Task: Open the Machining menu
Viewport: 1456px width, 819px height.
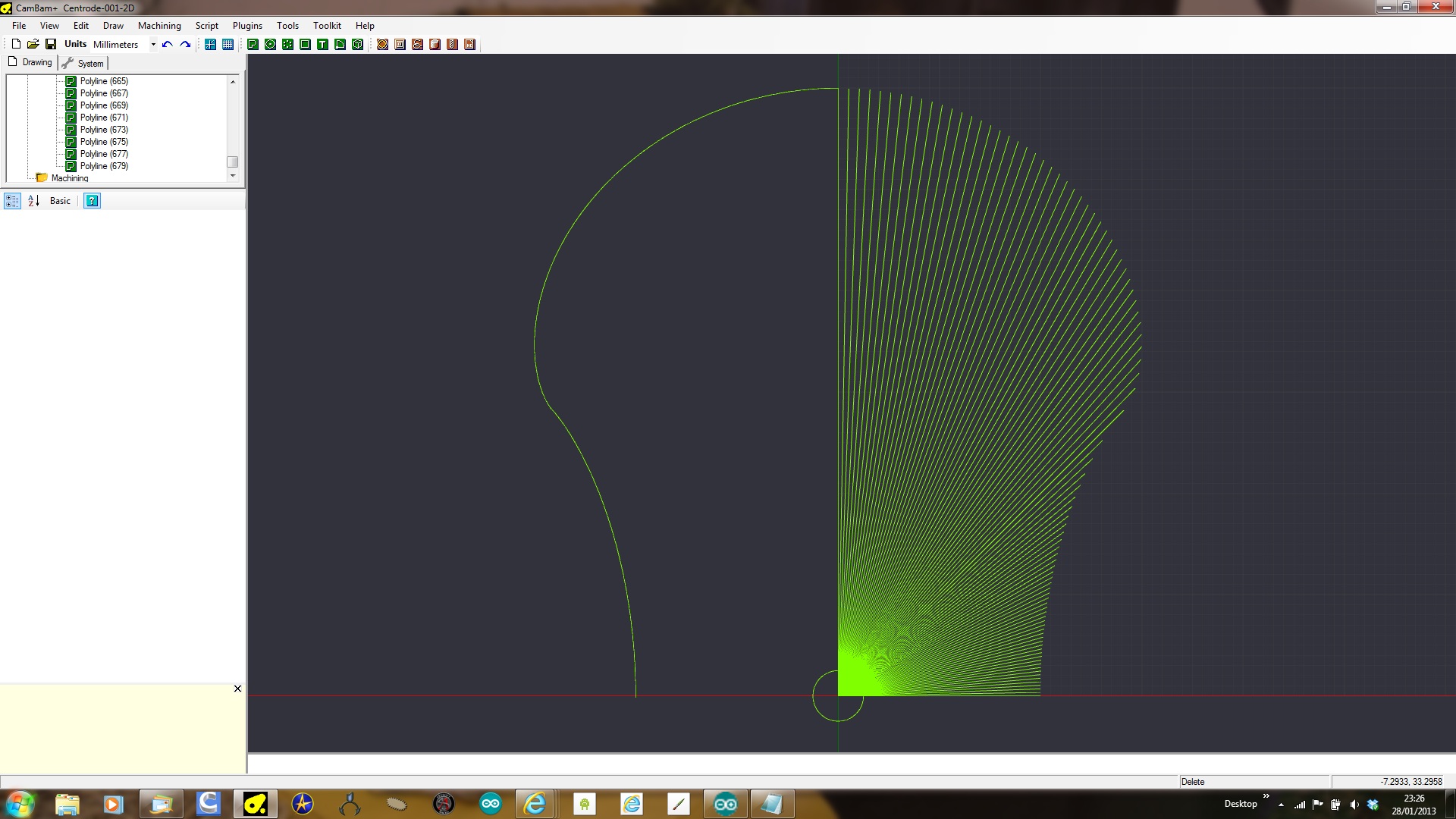Action: pos(159,26)
